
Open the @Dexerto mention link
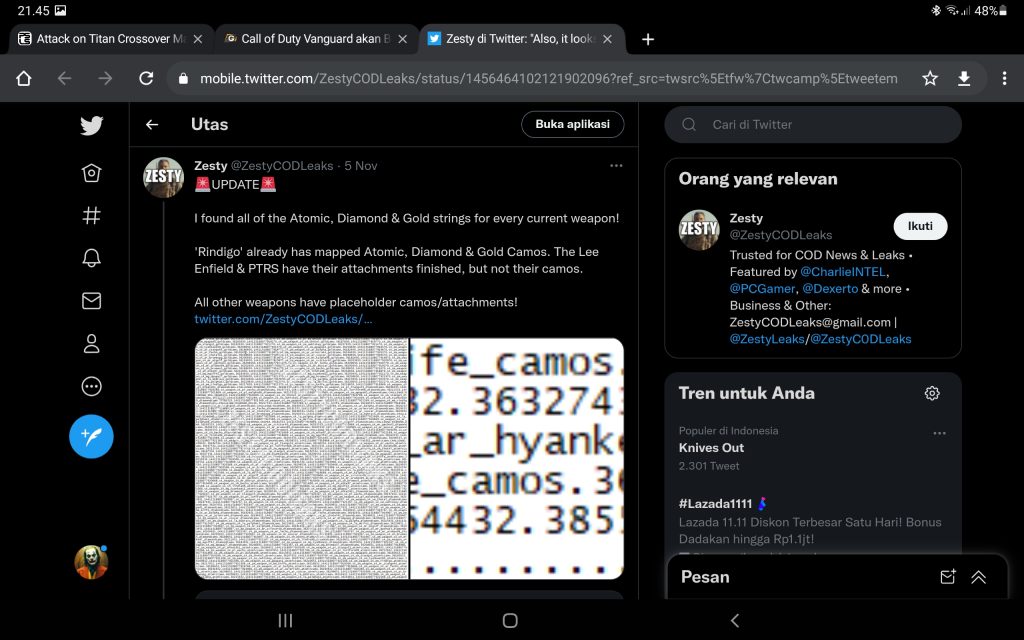tap(830, 289)
